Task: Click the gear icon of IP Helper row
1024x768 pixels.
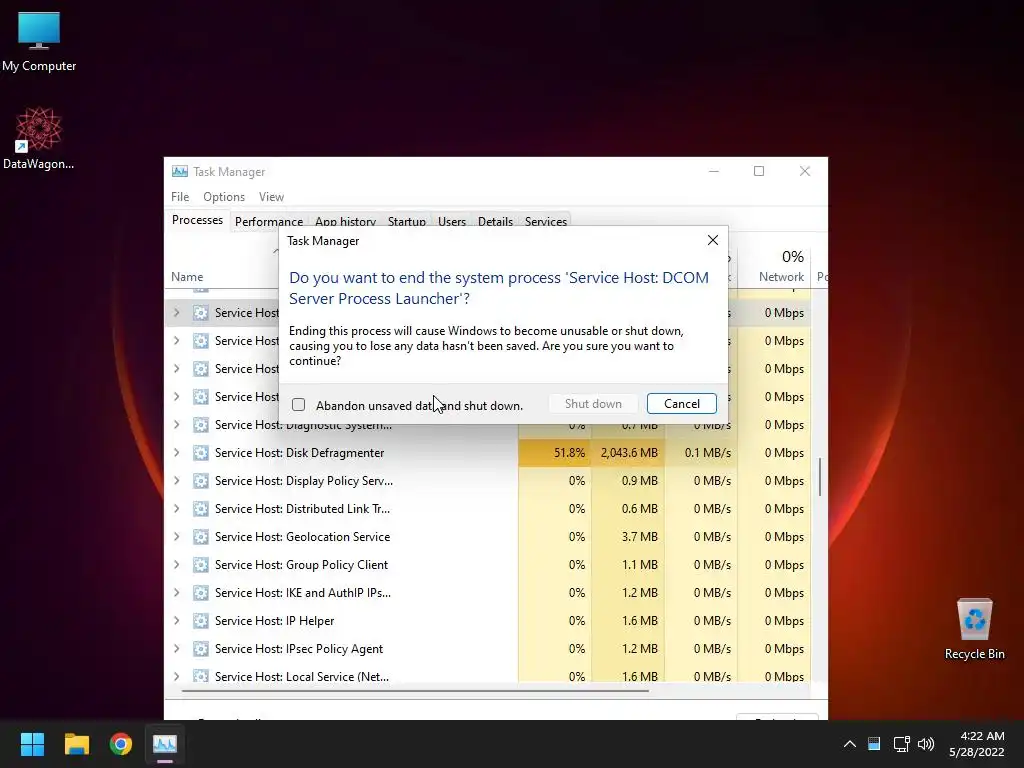Action: tap(200, 620)
